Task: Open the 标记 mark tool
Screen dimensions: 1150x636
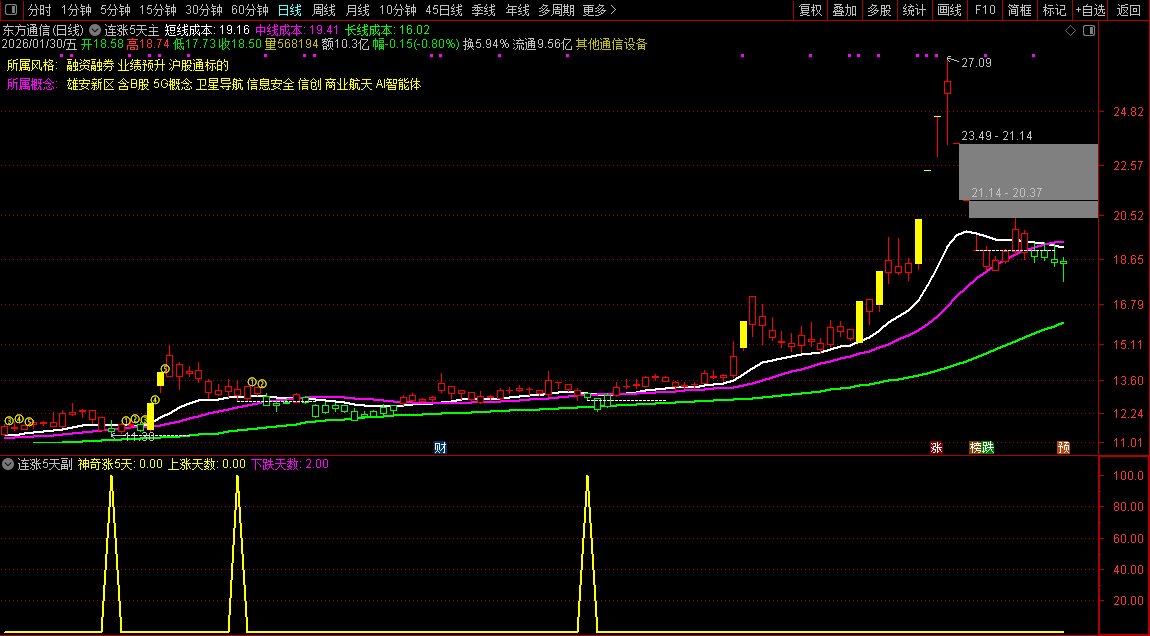Action: click(1054, 10)
